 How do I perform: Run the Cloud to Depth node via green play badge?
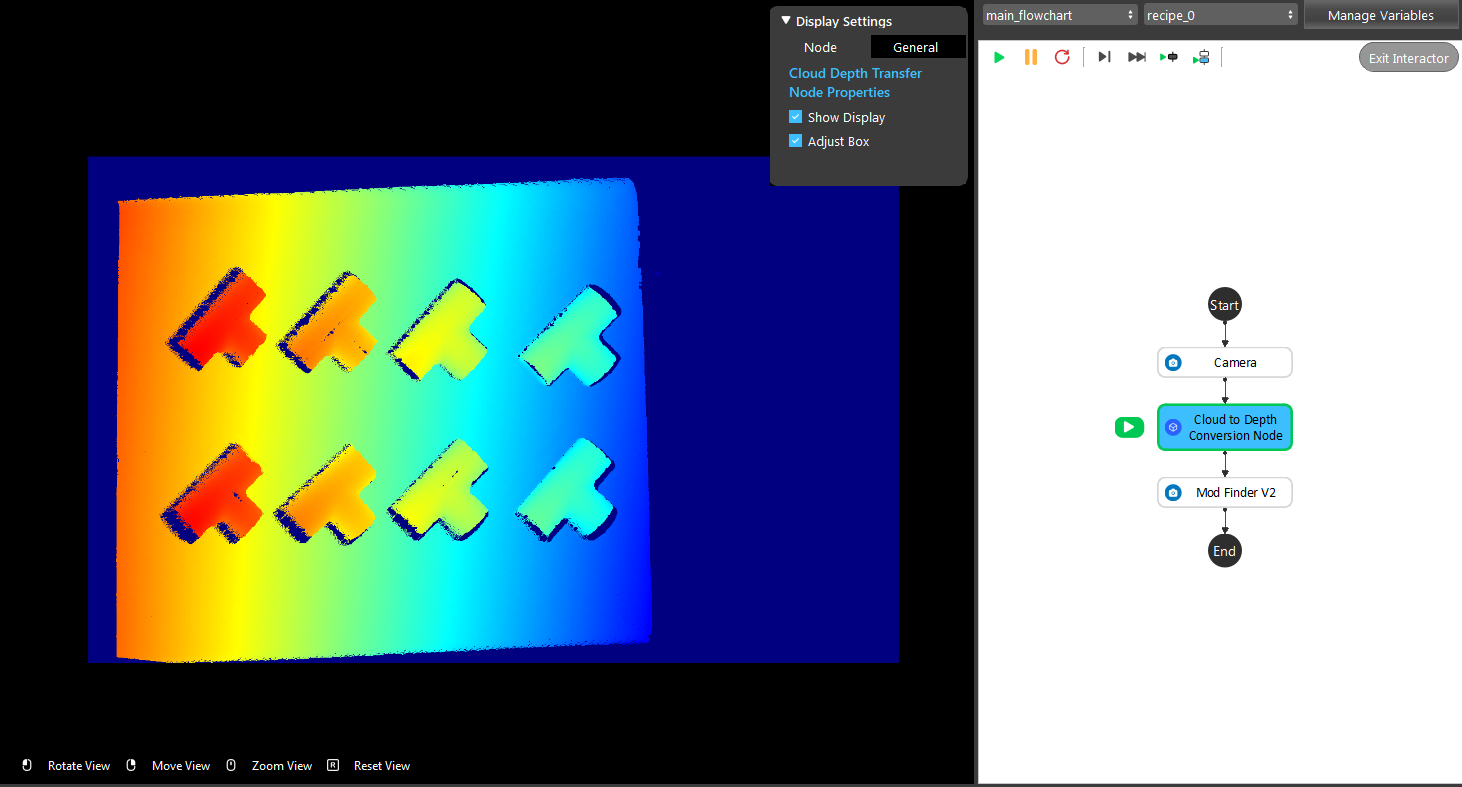click(x=1129, y=427)
